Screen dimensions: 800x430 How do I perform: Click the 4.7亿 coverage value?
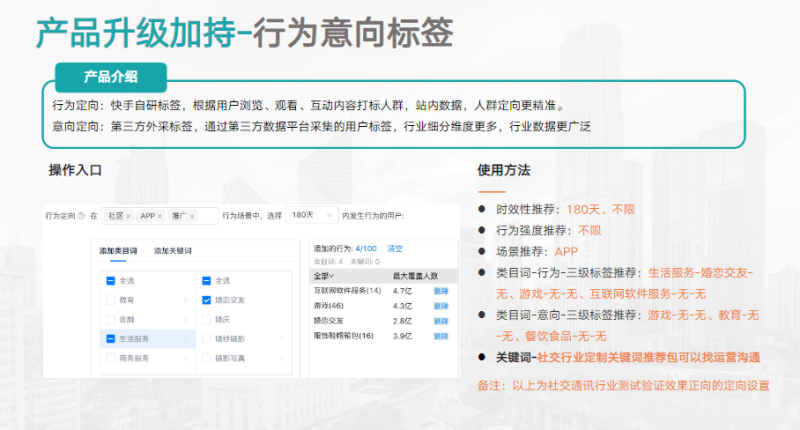[403, 291]
